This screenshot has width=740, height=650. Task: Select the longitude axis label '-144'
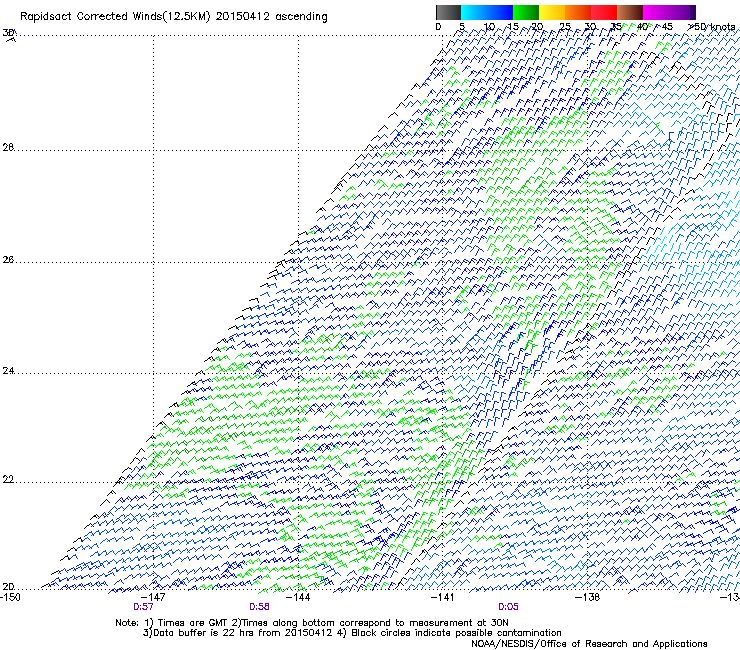tap(298, 597)
